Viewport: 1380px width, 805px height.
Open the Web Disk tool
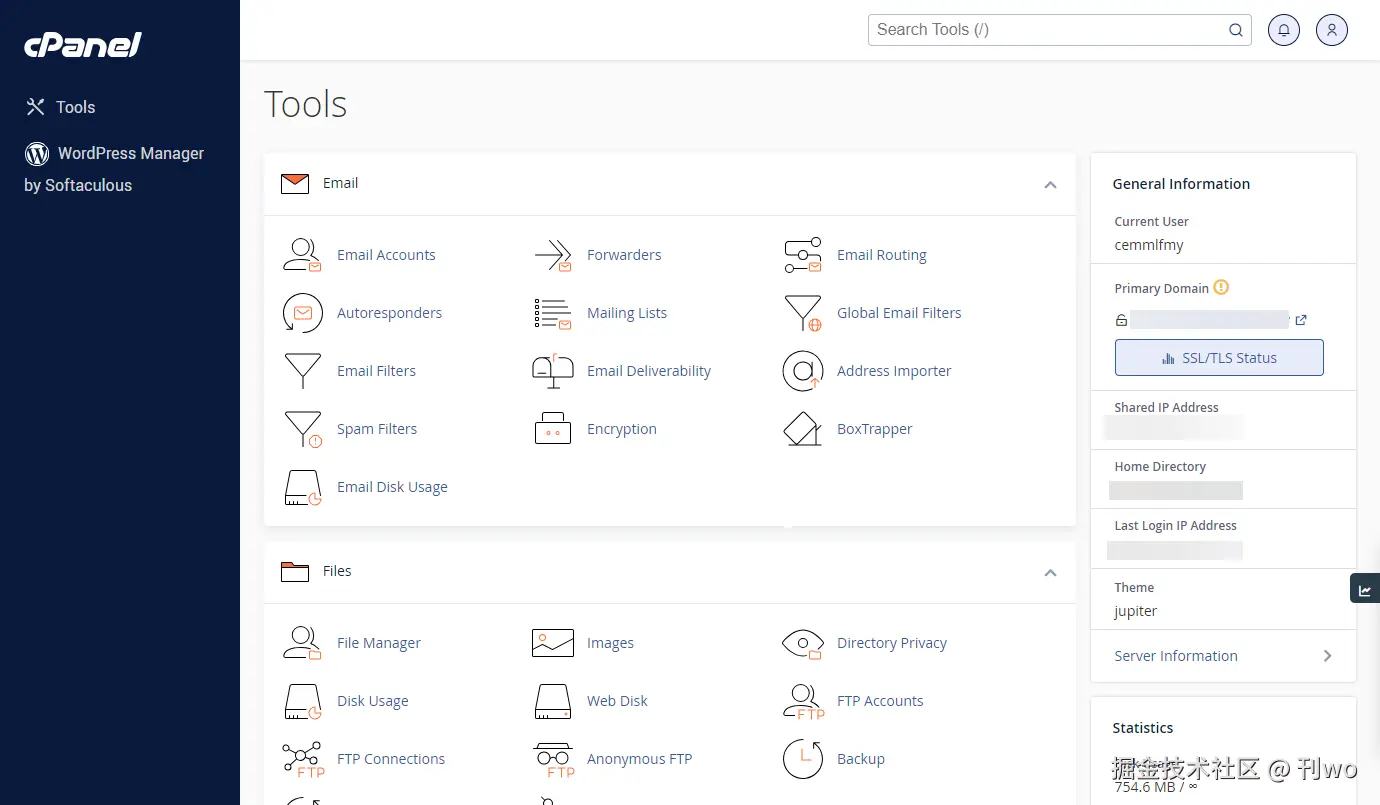click(x=617, y=701)
